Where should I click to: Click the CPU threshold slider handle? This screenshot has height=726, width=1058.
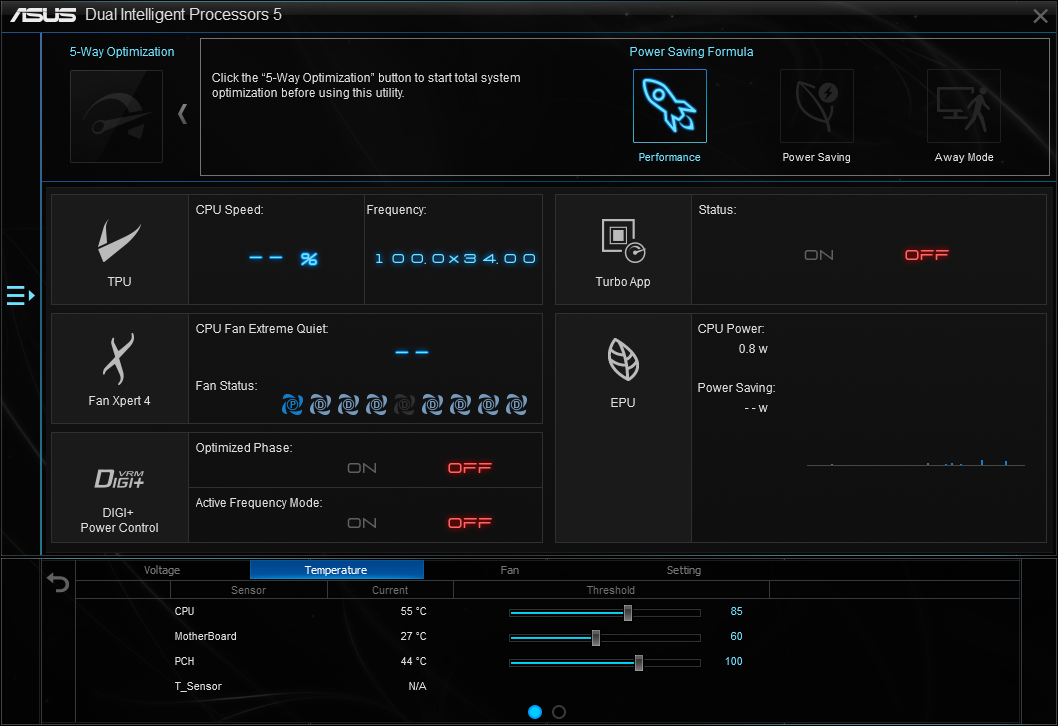click(628, 613)
